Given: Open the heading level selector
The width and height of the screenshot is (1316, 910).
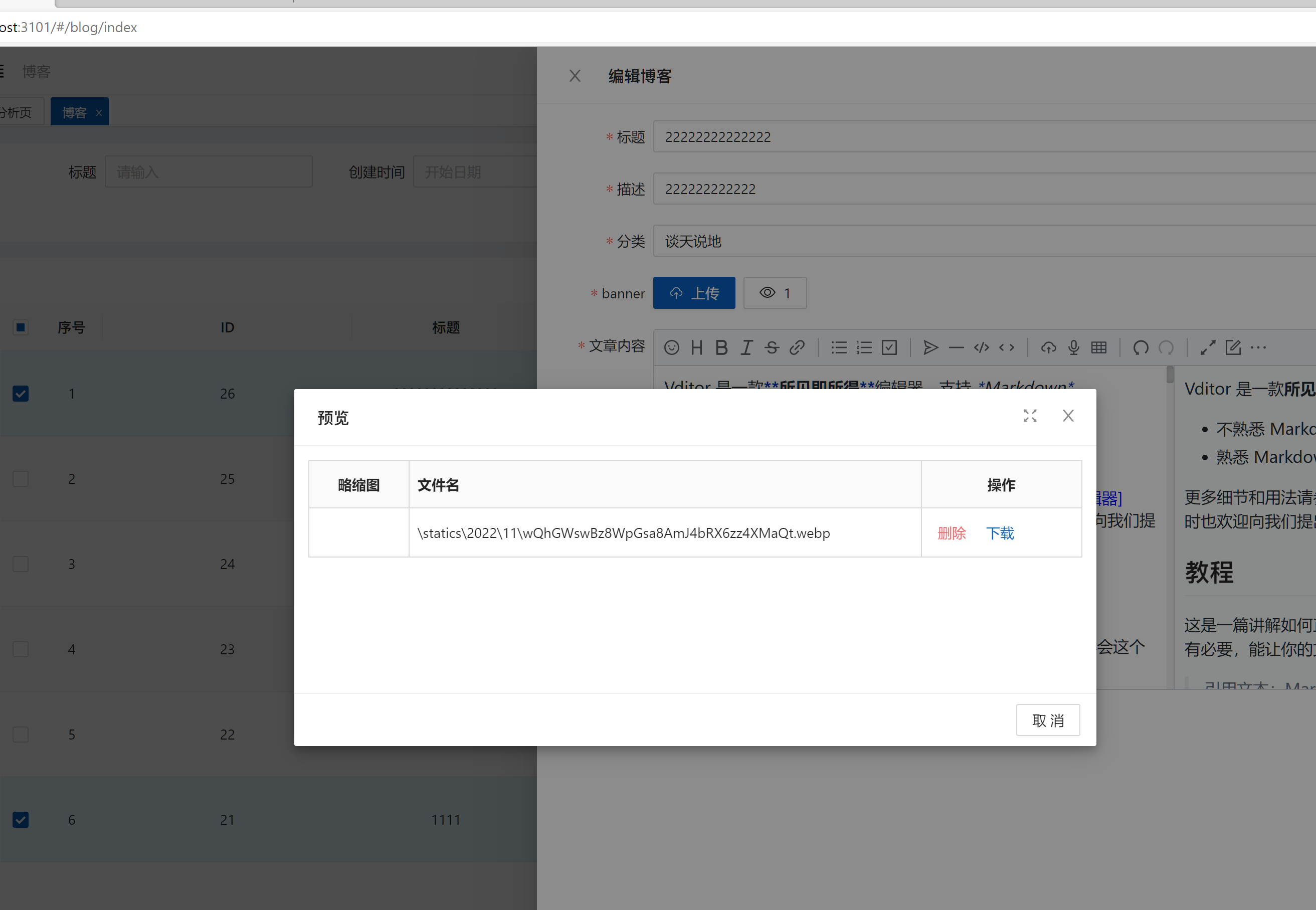Looking at the screenshot, I should (696, 347).
